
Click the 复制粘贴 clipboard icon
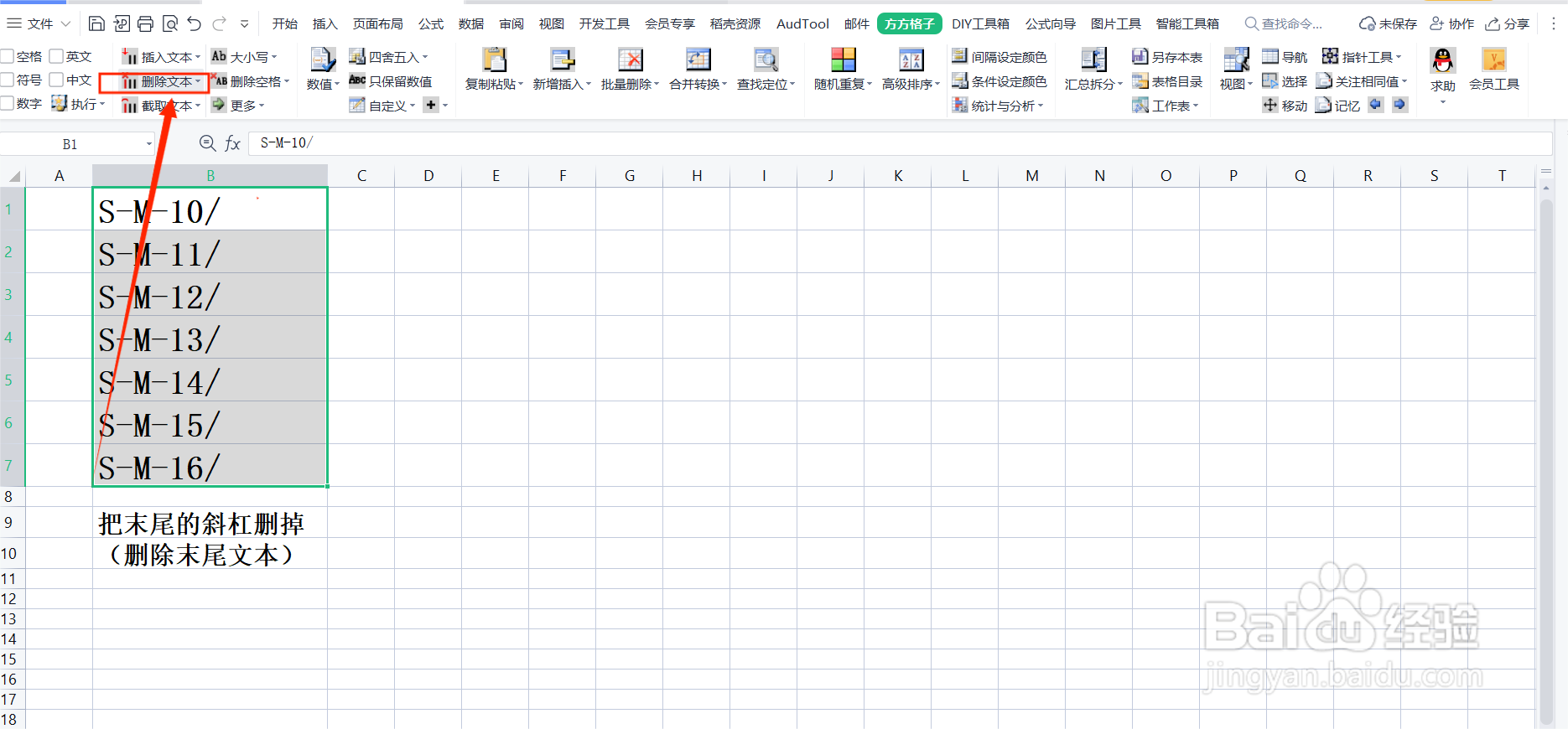[495, 59]
